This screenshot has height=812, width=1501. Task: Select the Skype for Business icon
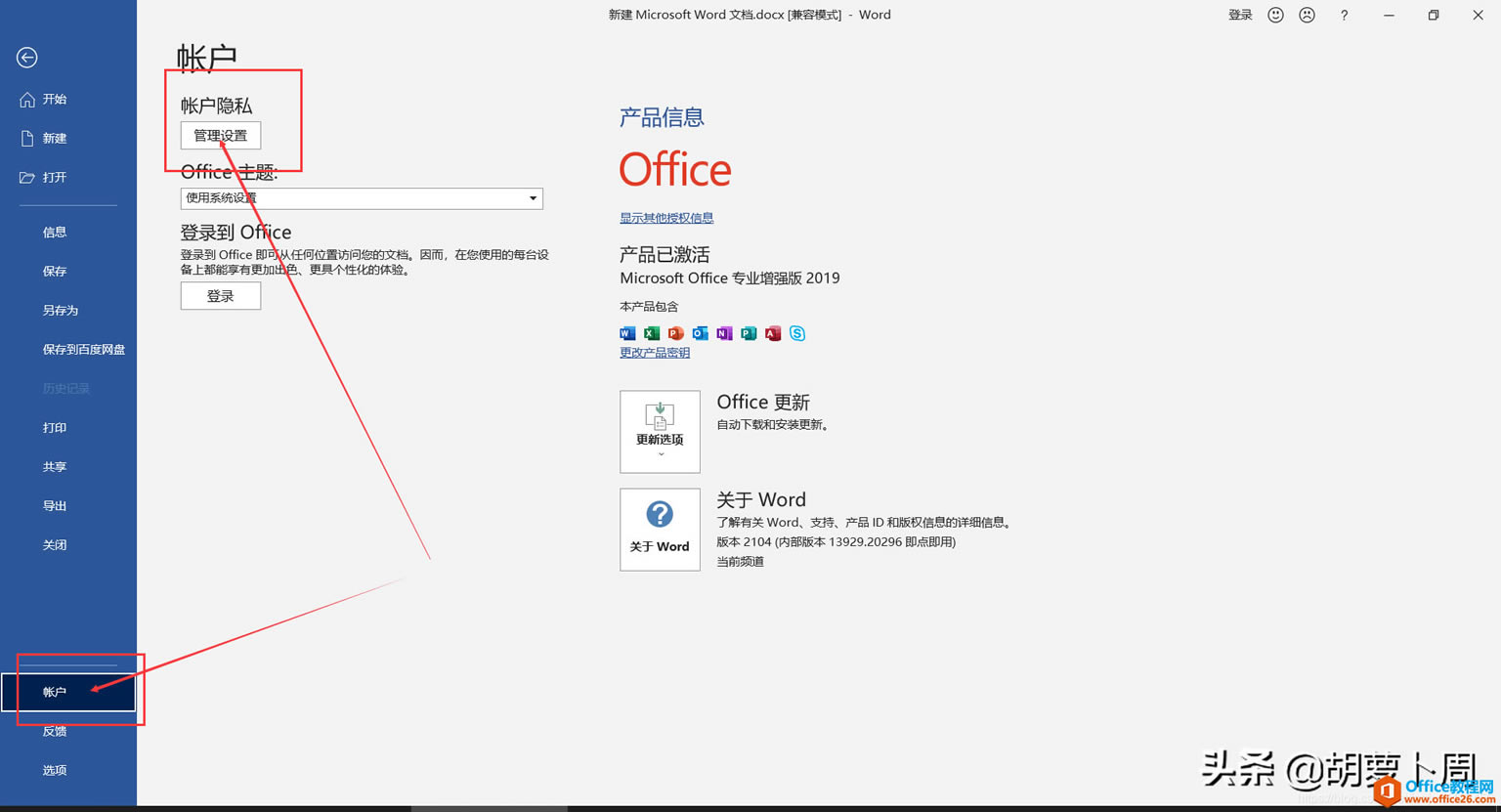[796, 333]
